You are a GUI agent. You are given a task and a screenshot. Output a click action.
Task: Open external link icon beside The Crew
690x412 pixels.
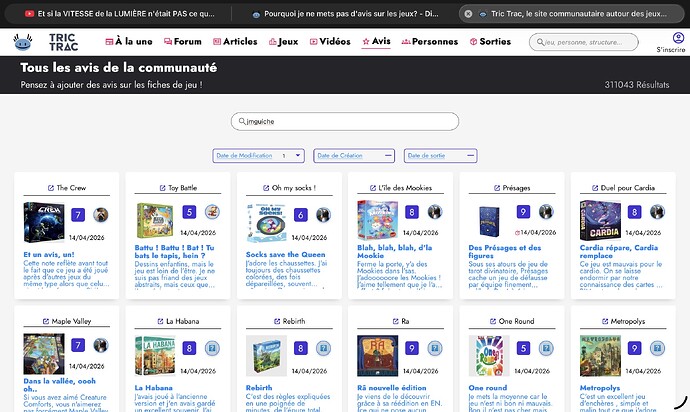(x=48, y=187)
